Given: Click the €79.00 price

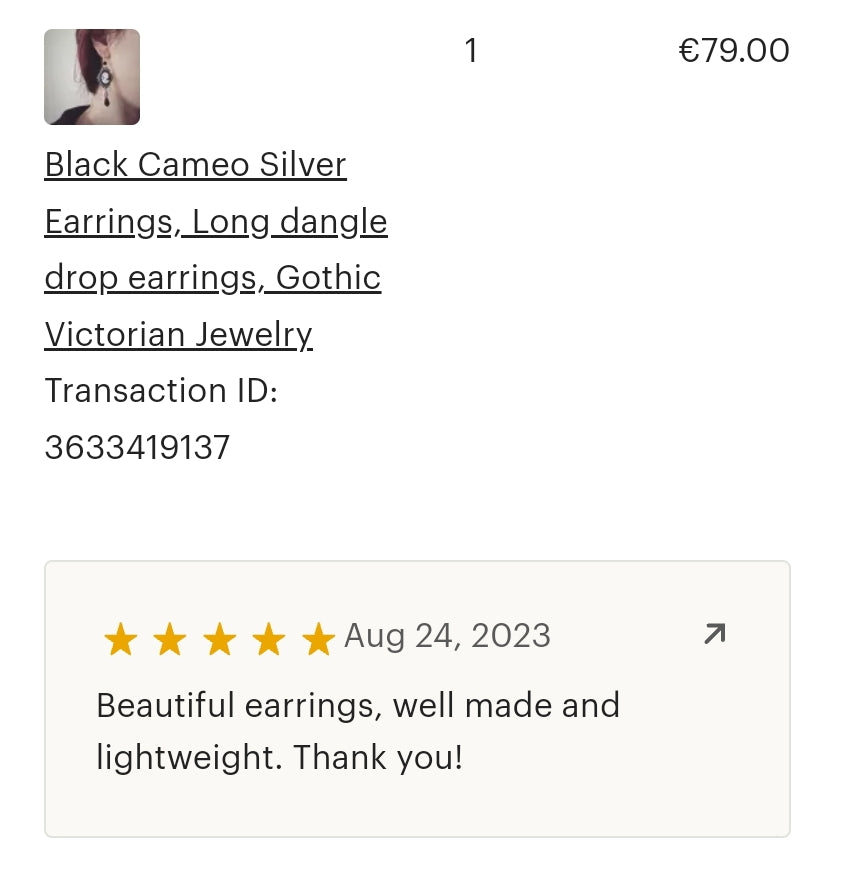Looking at the screenshot, I should (x=734, y=50).
